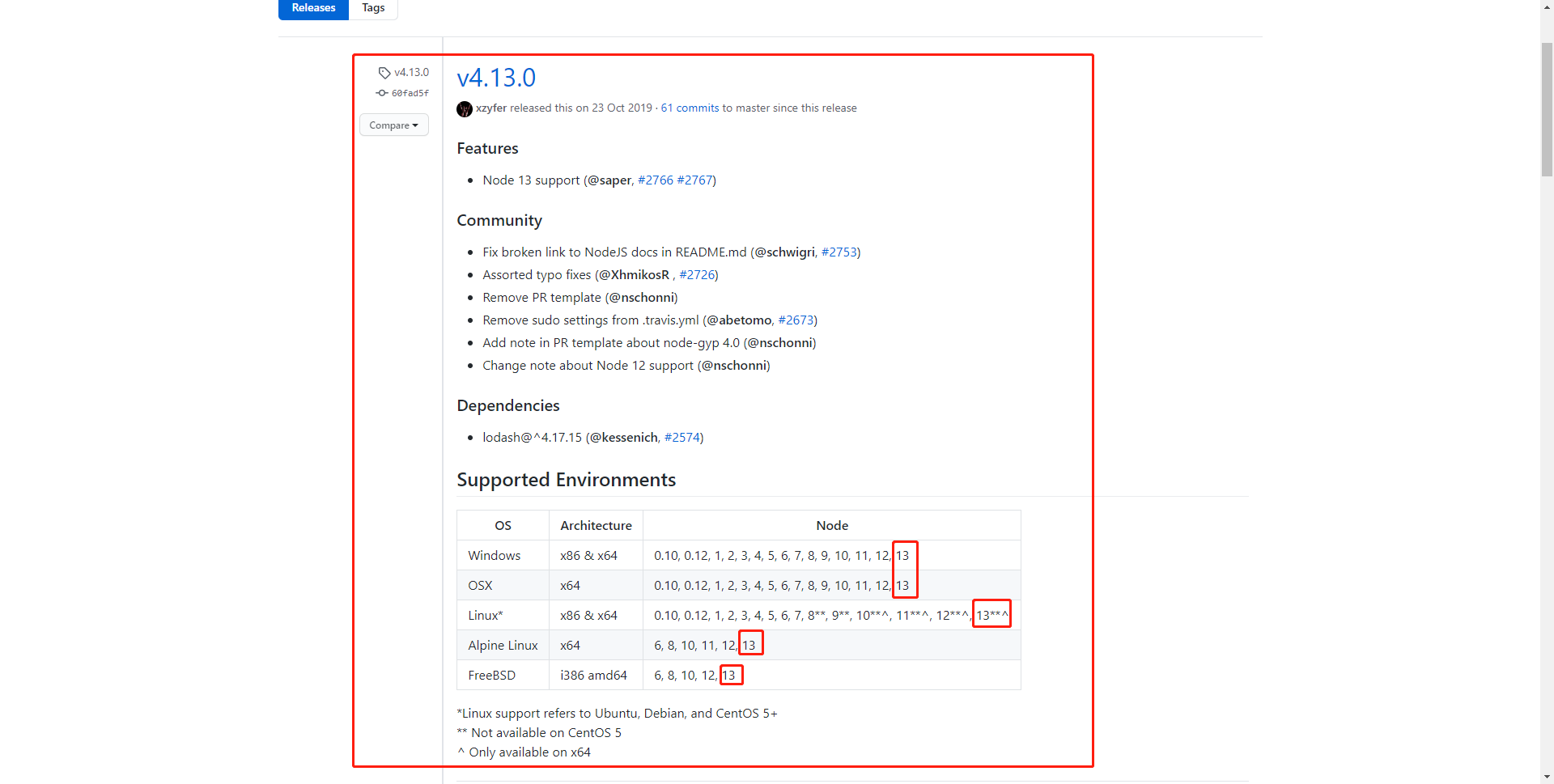Visit @abetomo's profile
This screenshot has width=1554, height=784.
(739, 320)
